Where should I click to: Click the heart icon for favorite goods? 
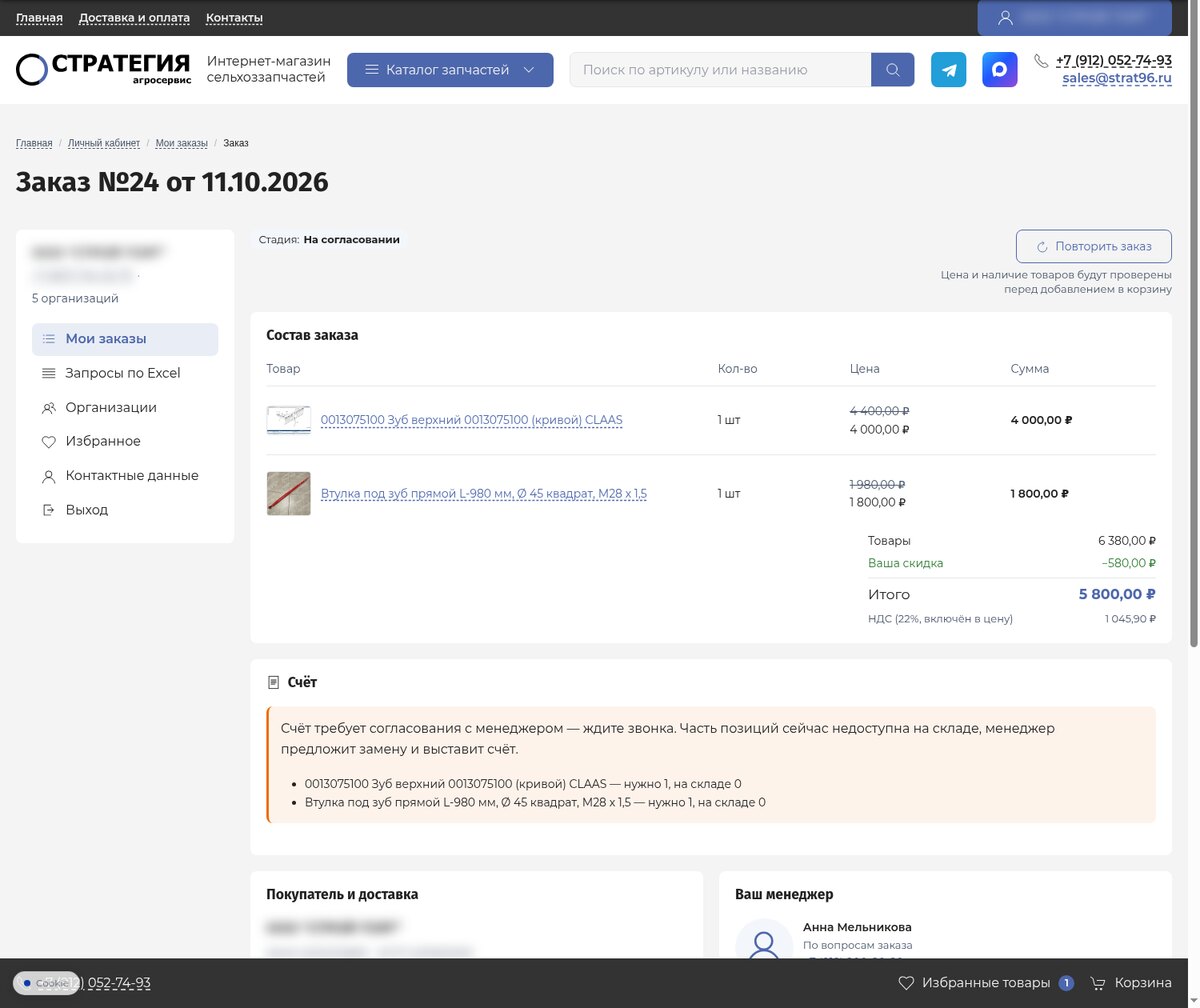906,983
